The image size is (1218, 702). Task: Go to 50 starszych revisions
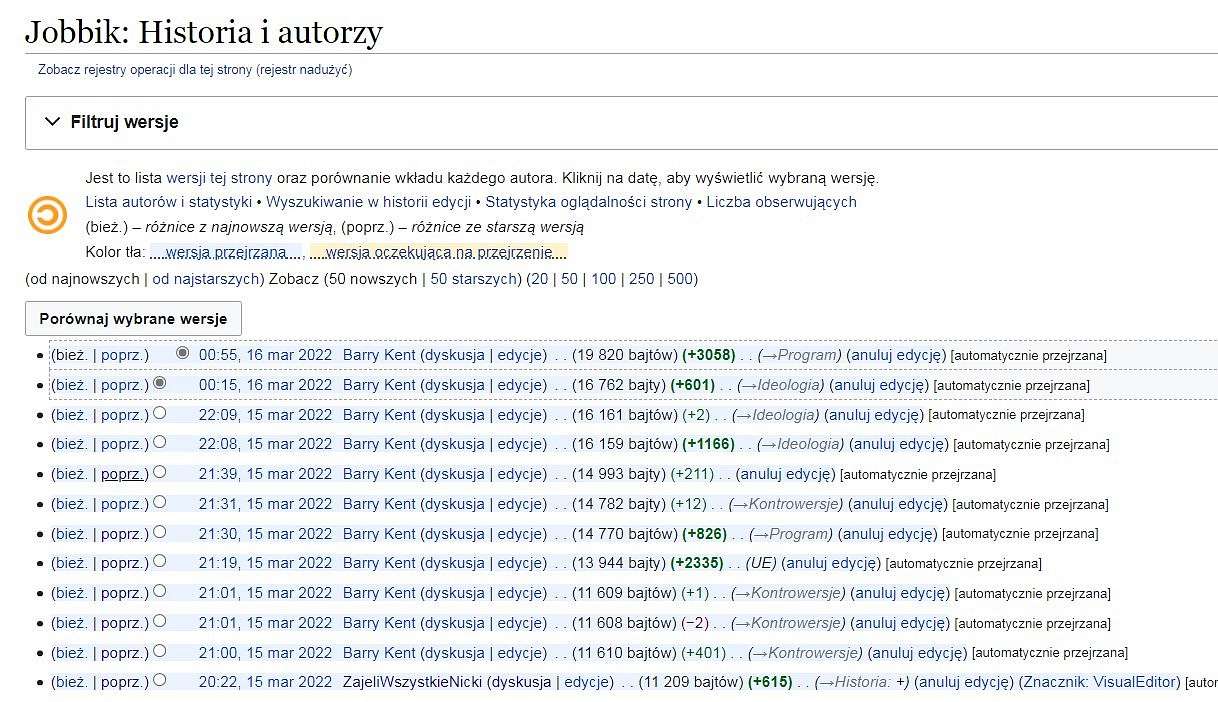(473, 279)
